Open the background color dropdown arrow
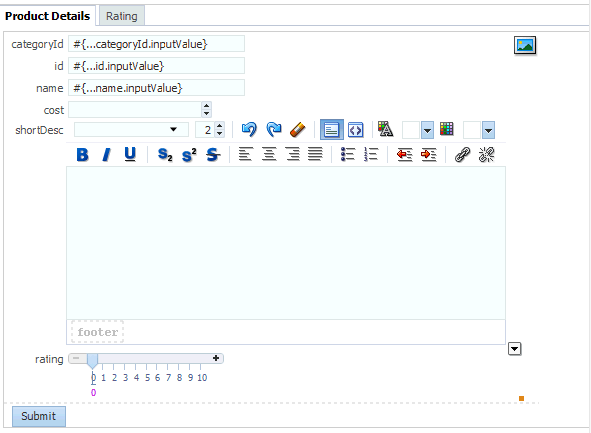 [x=488, y=130]
